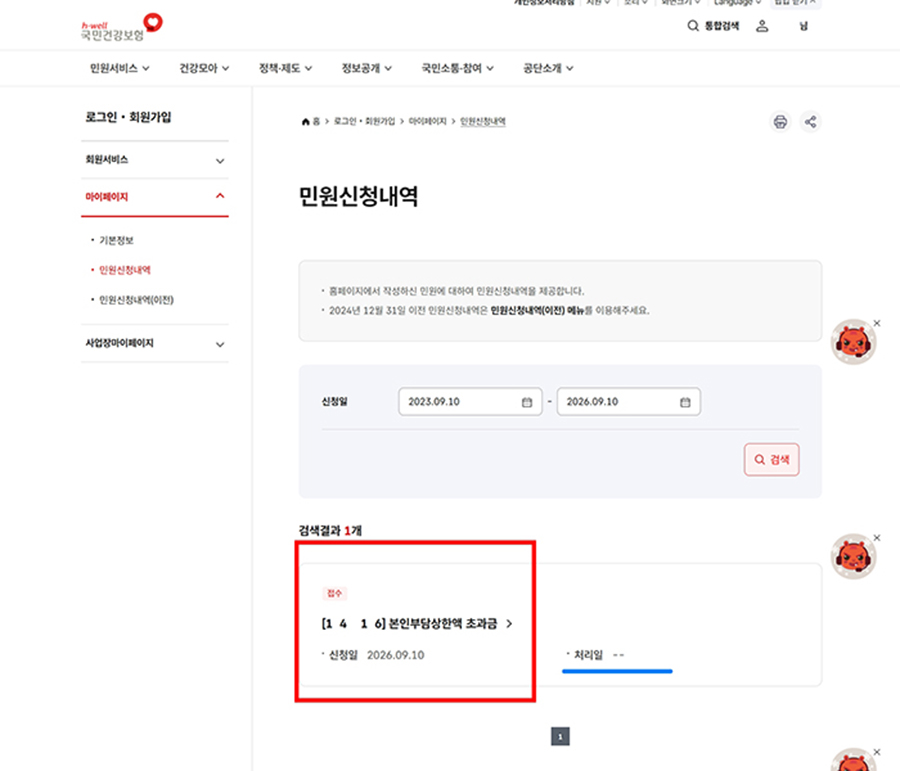Go to 기본정보 in sidebar
This screenshot has width=900, height=771.
click(x=117, y=241)
